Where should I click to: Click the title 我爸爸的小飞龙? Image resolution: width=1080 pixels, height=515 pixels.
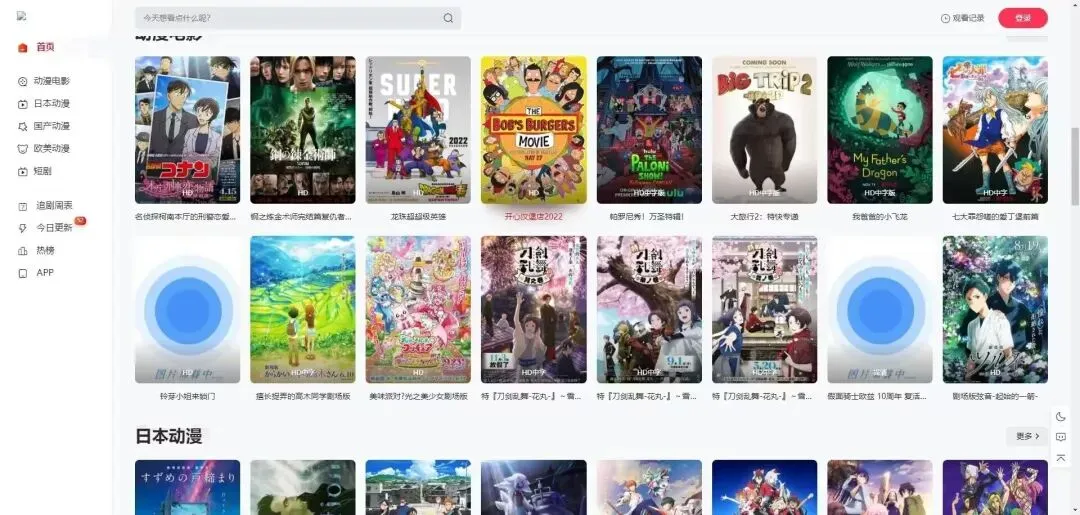tap(880, 217)
